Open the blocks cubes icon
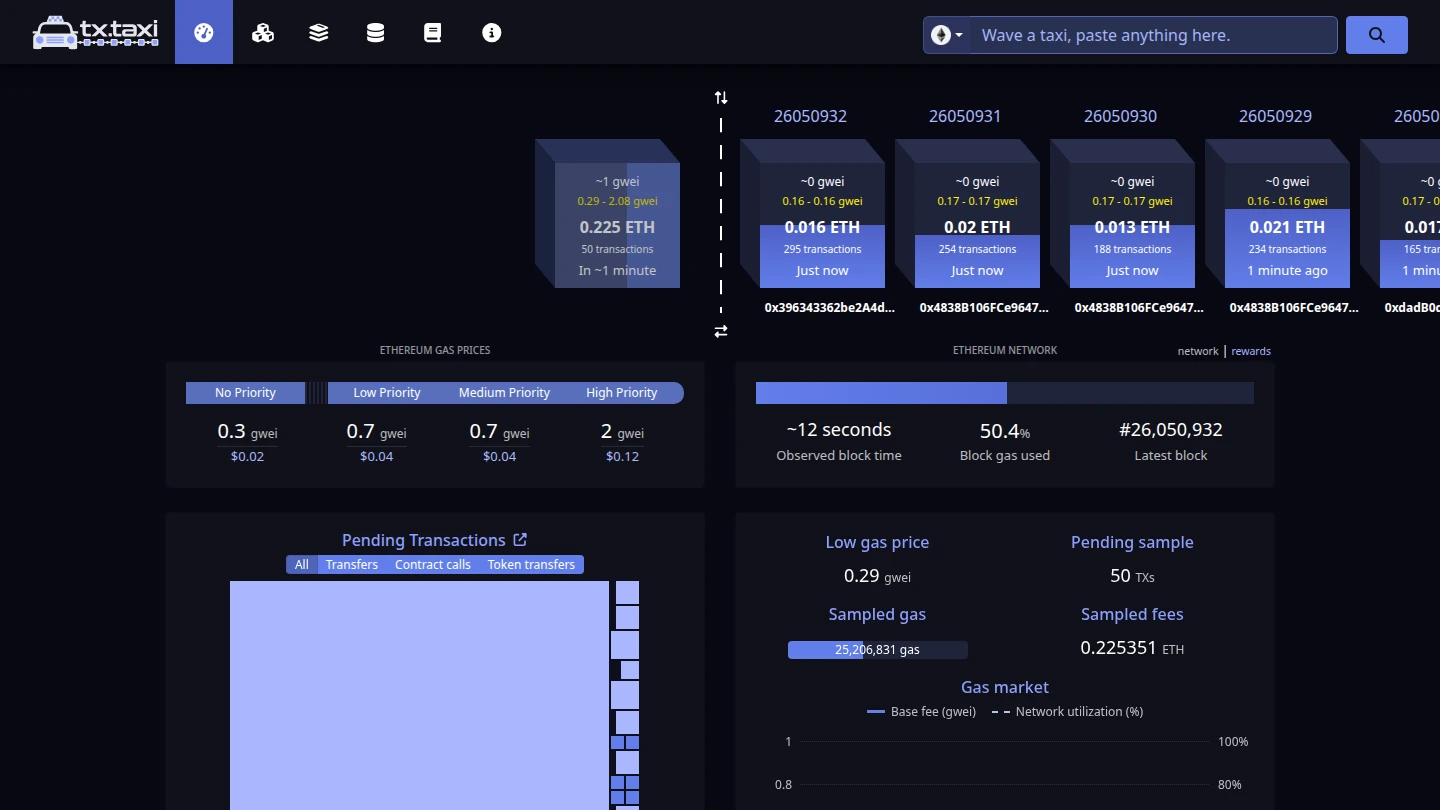1440x810 pixels. click(x=263, y=32)
